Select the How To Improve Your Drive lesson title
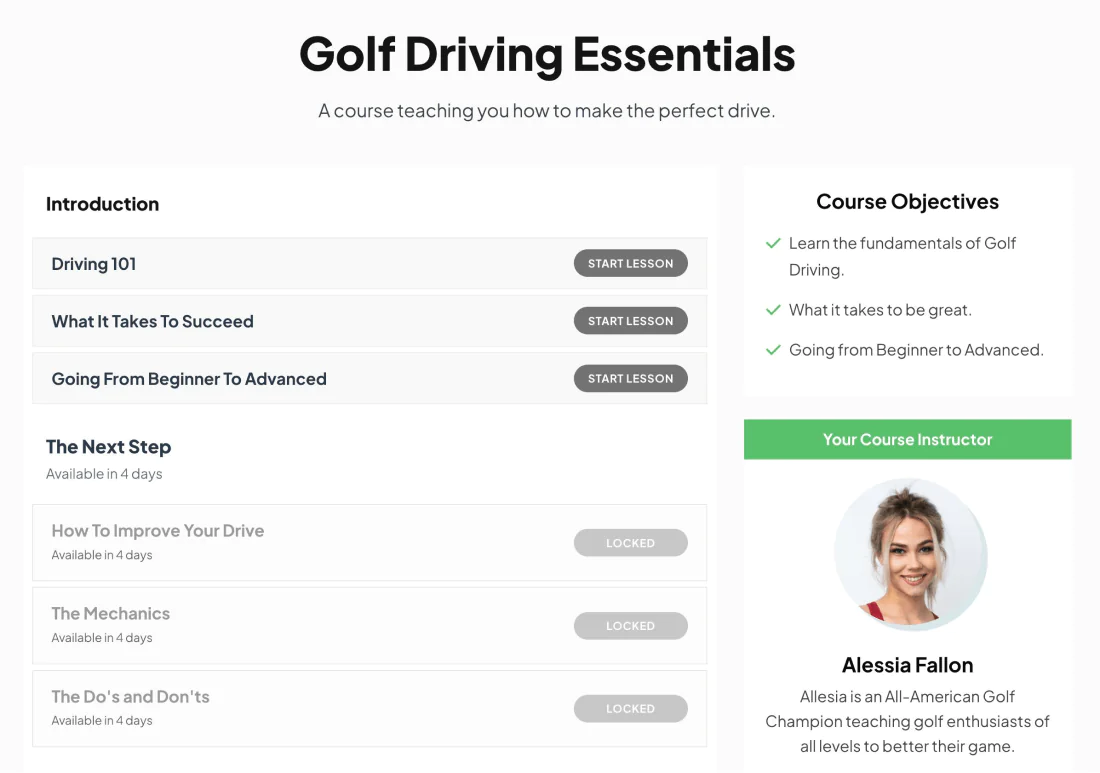The height and width of the screenshot is (773, 1100). 158,531
